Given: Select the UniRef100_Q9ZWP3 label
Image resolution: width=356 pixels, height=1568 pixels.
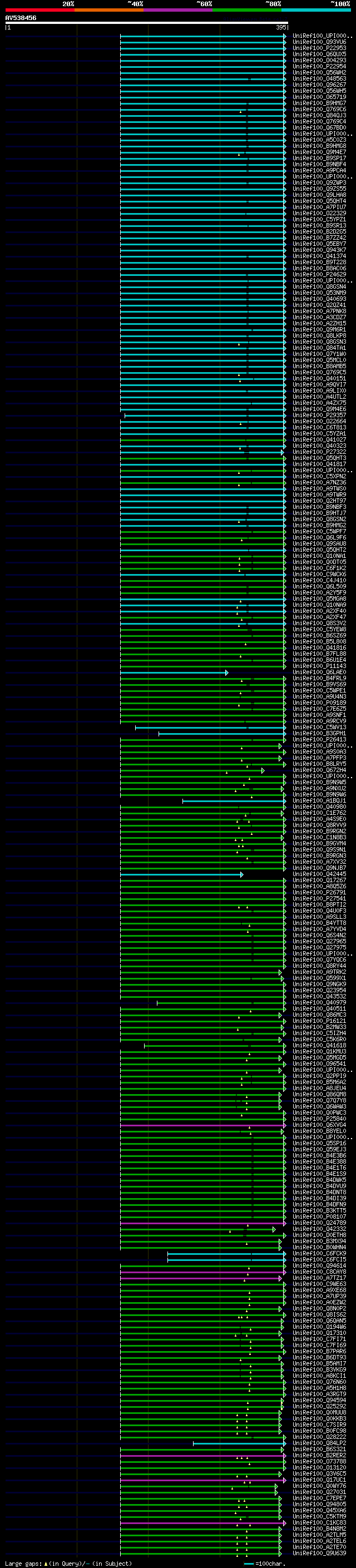Looking at the screenshot, I should coord(319,182).
